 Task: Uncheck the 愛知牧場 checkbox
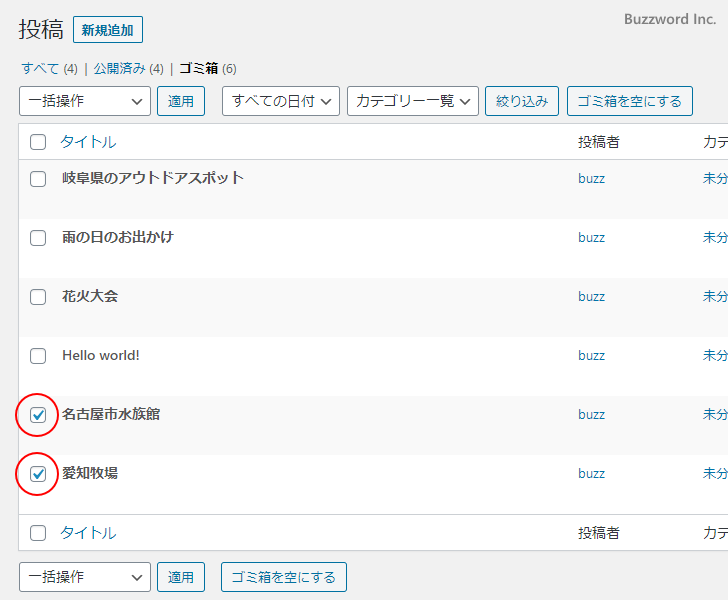pos(38,474)
